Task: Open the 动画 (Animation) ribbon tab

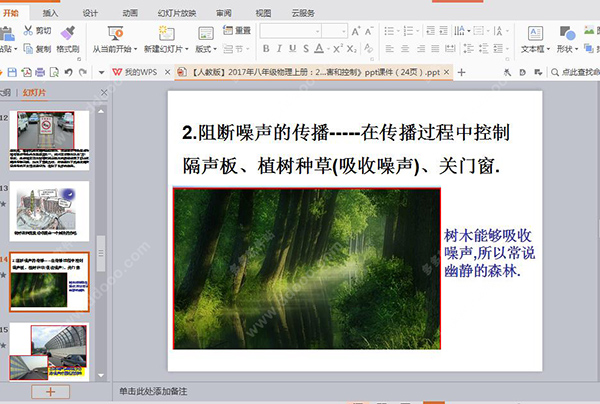Action: point(130,13)
